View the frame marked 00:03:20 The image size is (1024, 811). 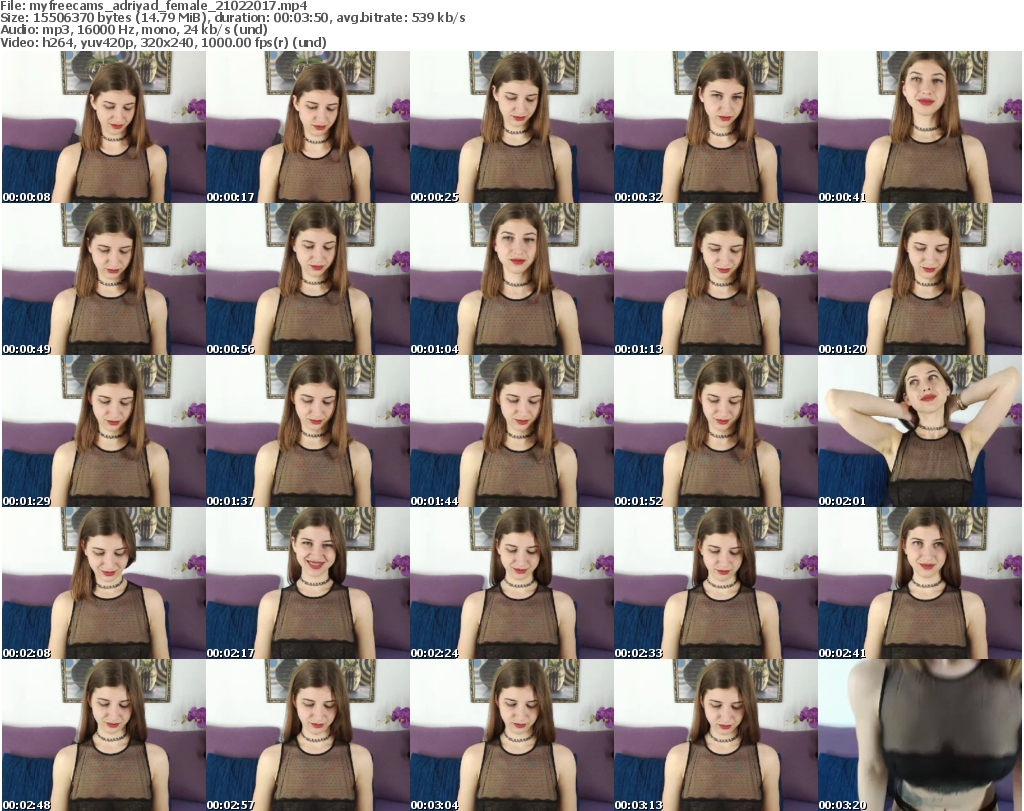click(920, 735)
